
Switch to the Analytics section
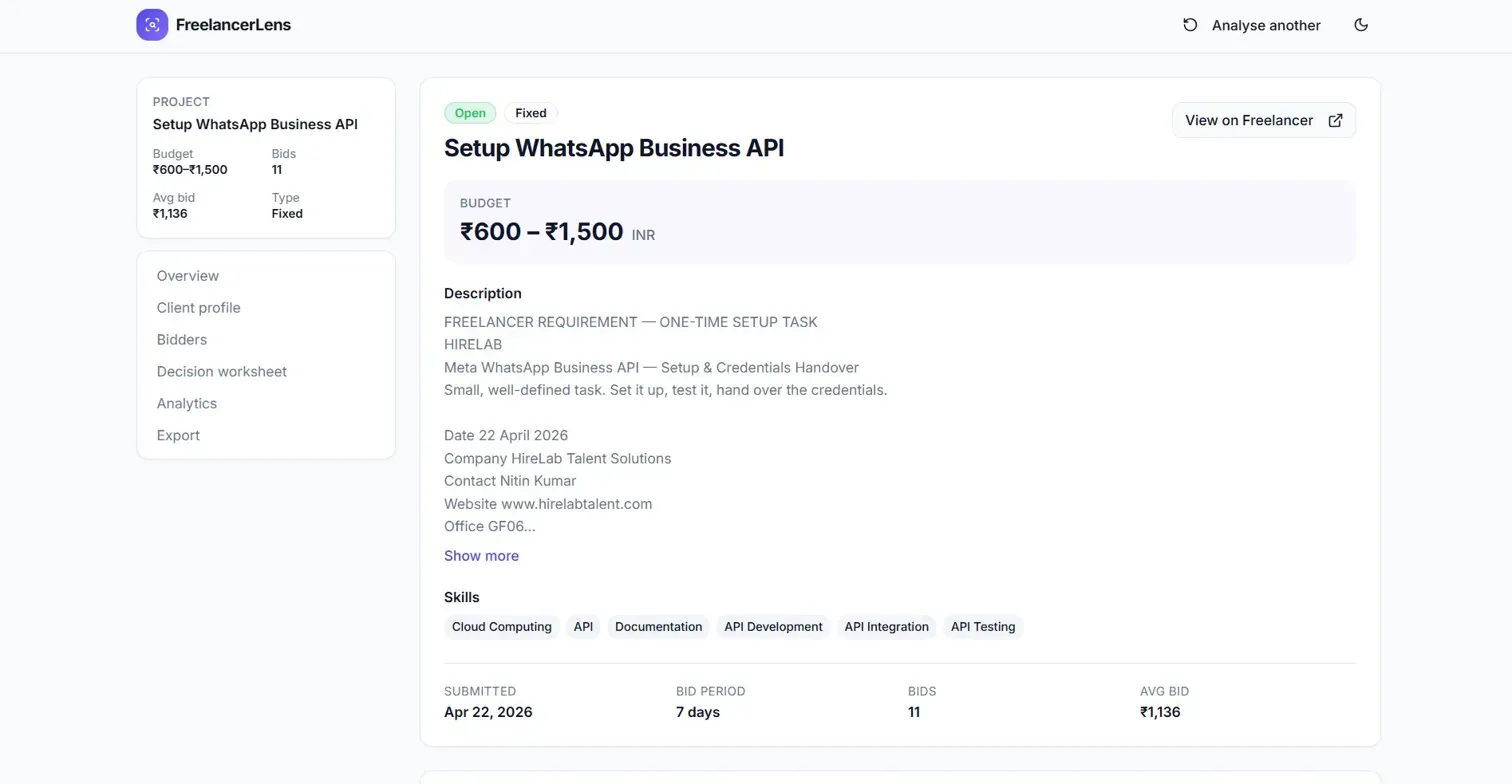(187, 404)
